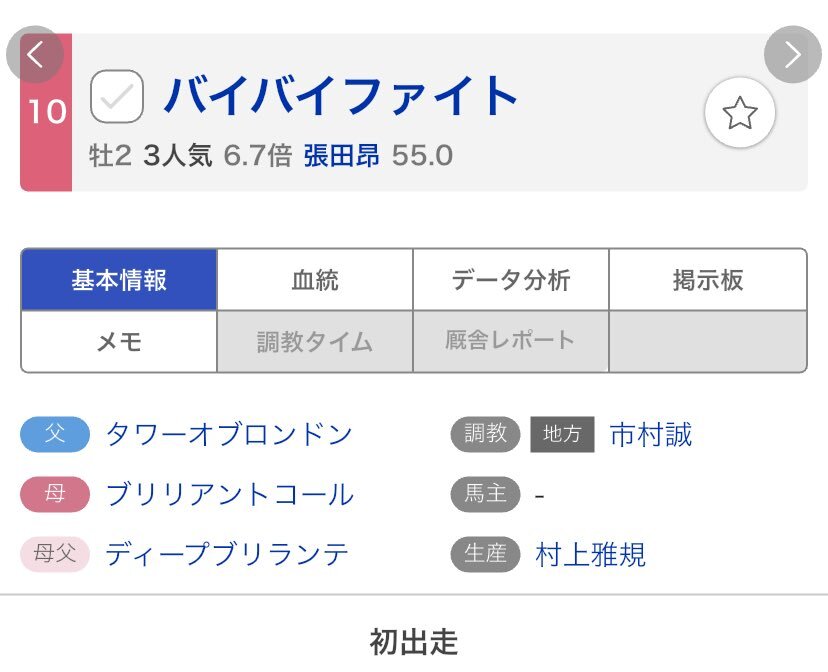Go to the next horse with right arrow
This screenshot has height=672, width=828.
792,54
